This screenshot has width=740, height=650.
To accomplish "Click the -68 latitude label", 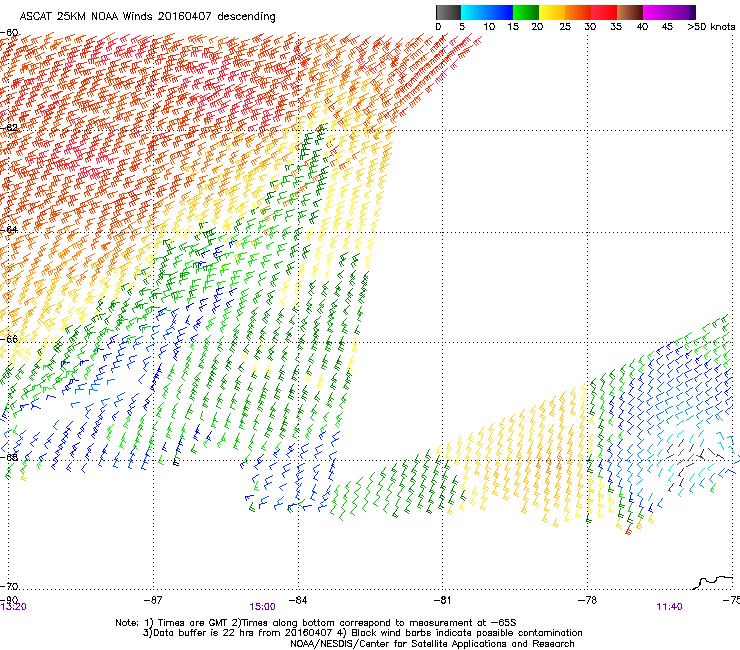I will click(x=9, y=457).
